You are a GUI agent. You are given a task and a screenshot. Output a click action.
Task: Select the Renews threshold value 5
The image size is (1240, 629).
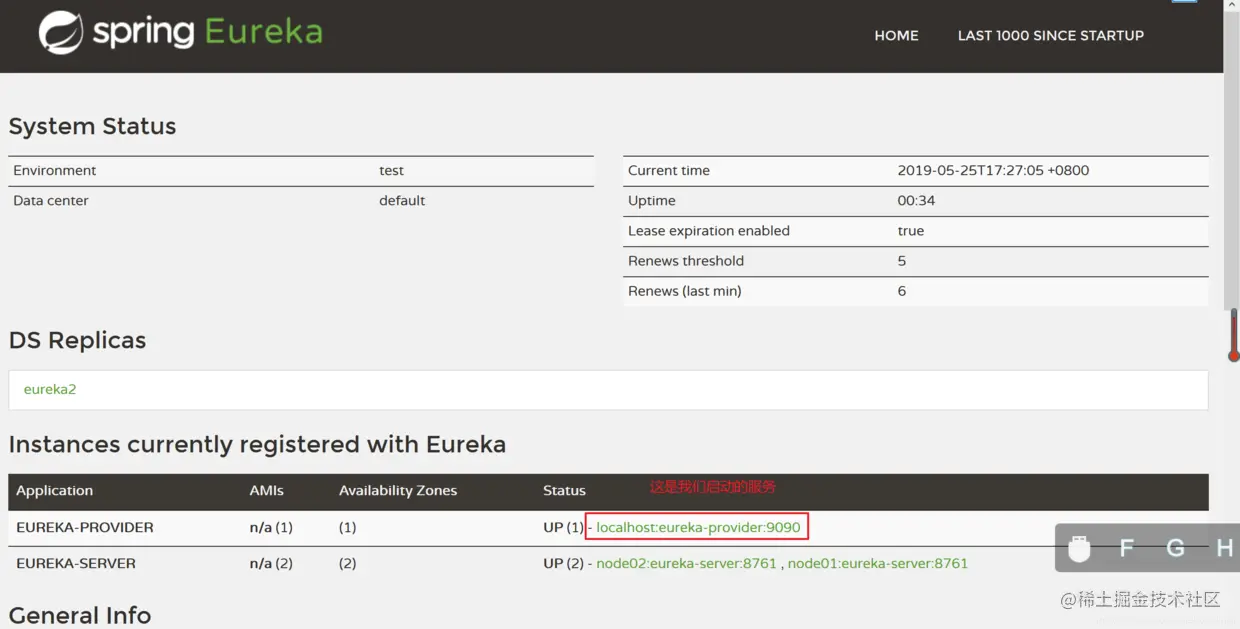(902, 260)
